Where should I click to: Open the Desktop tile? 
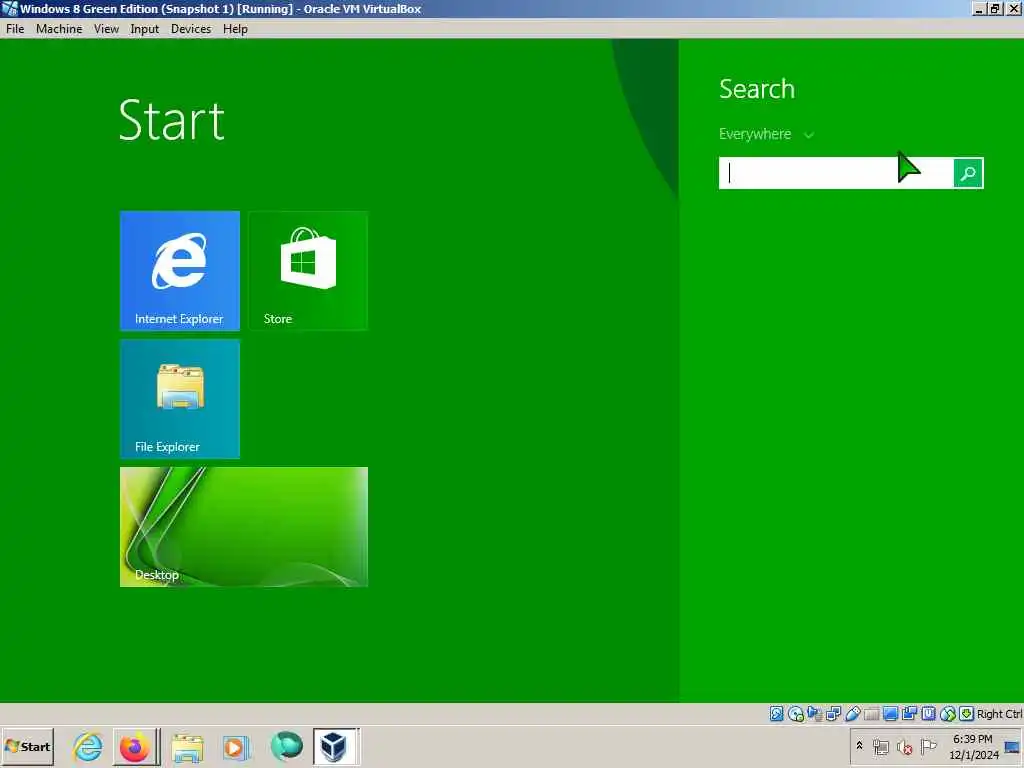click(244, 526)
